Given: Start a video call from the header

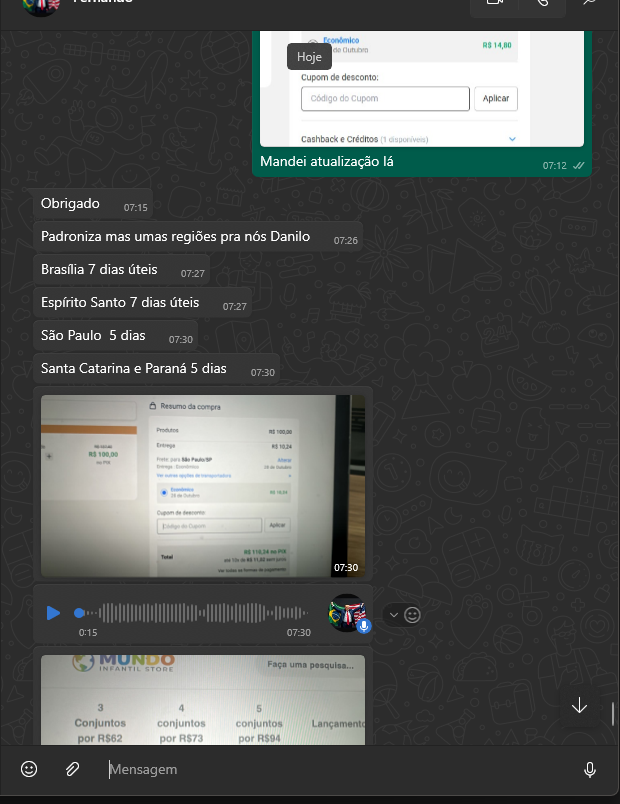Looking at the screenshot, I should [494, 4].
